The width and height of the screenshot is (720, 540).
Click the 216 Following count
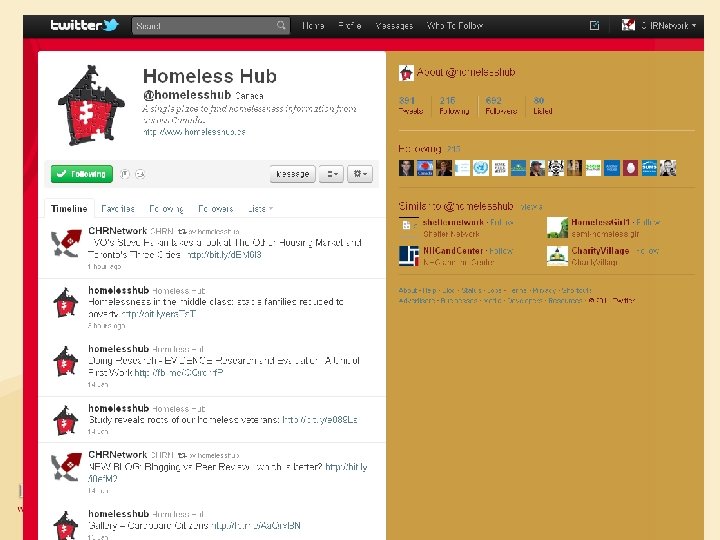point(454,105)
